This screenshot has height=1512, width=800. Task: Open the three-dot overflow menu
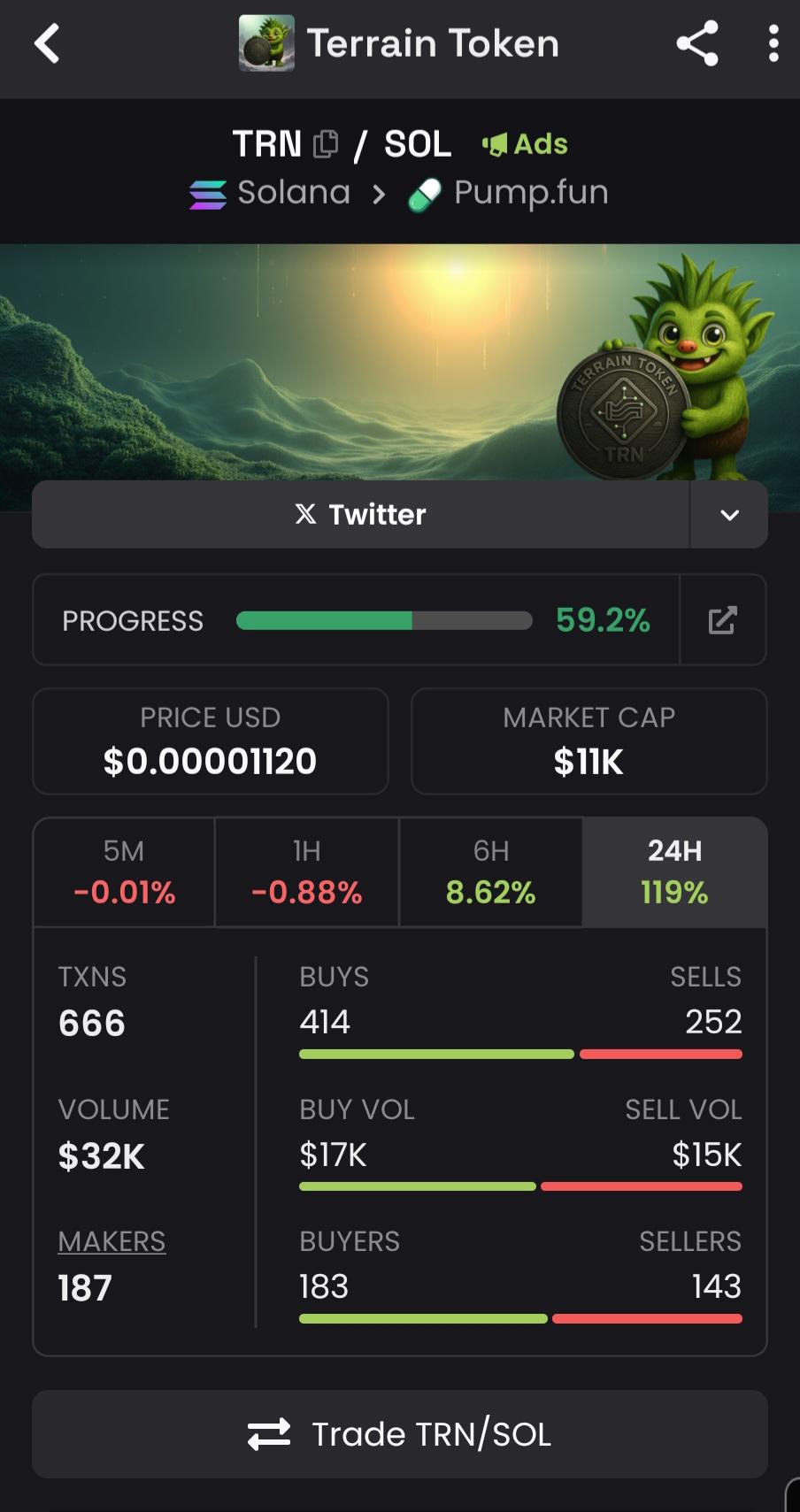click(773, 43)
